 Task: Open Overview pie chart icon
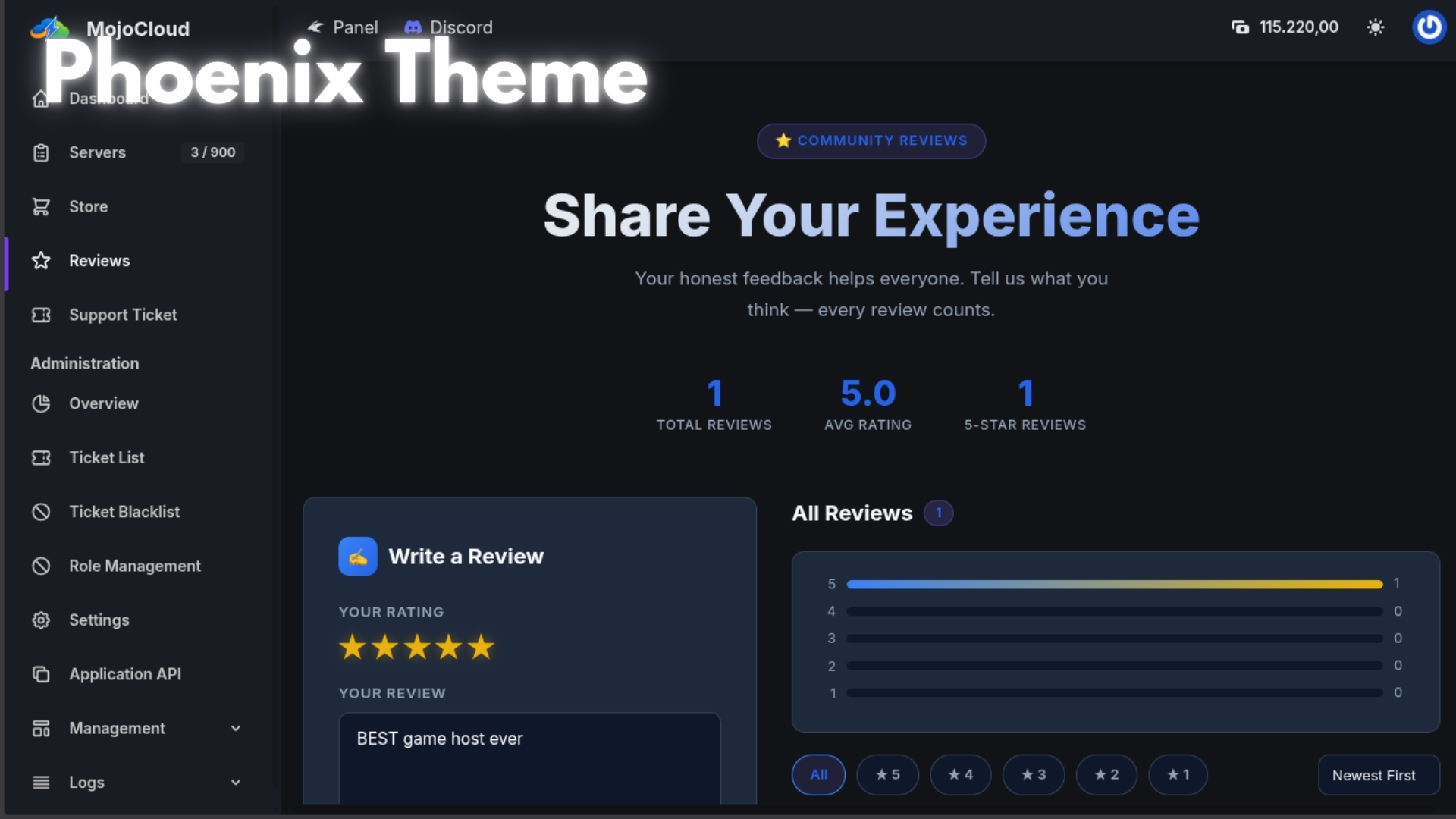click(41, 403)
